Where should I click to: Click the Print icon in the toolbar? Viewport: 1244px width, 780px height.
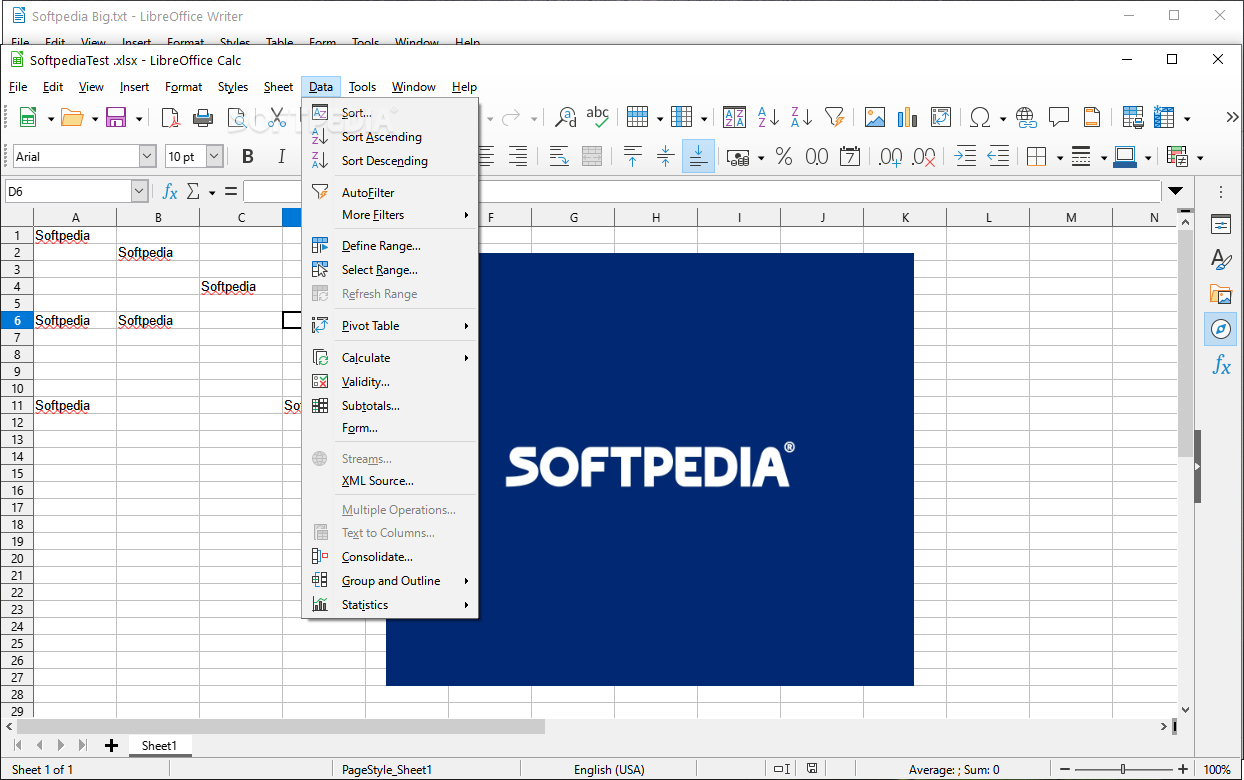[203, 118]
